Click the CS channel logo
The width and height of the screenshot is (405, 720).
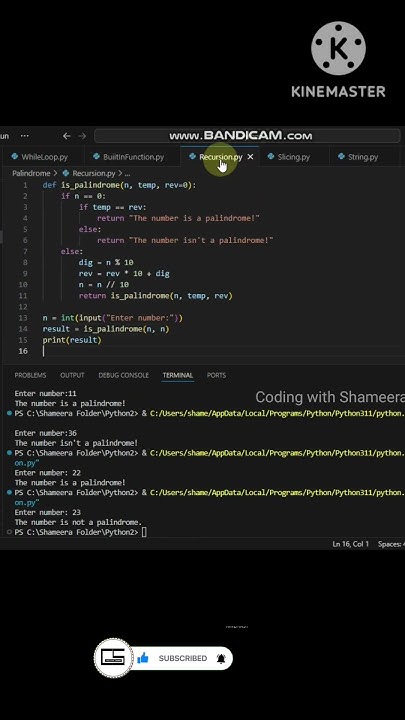coord(113,658)
